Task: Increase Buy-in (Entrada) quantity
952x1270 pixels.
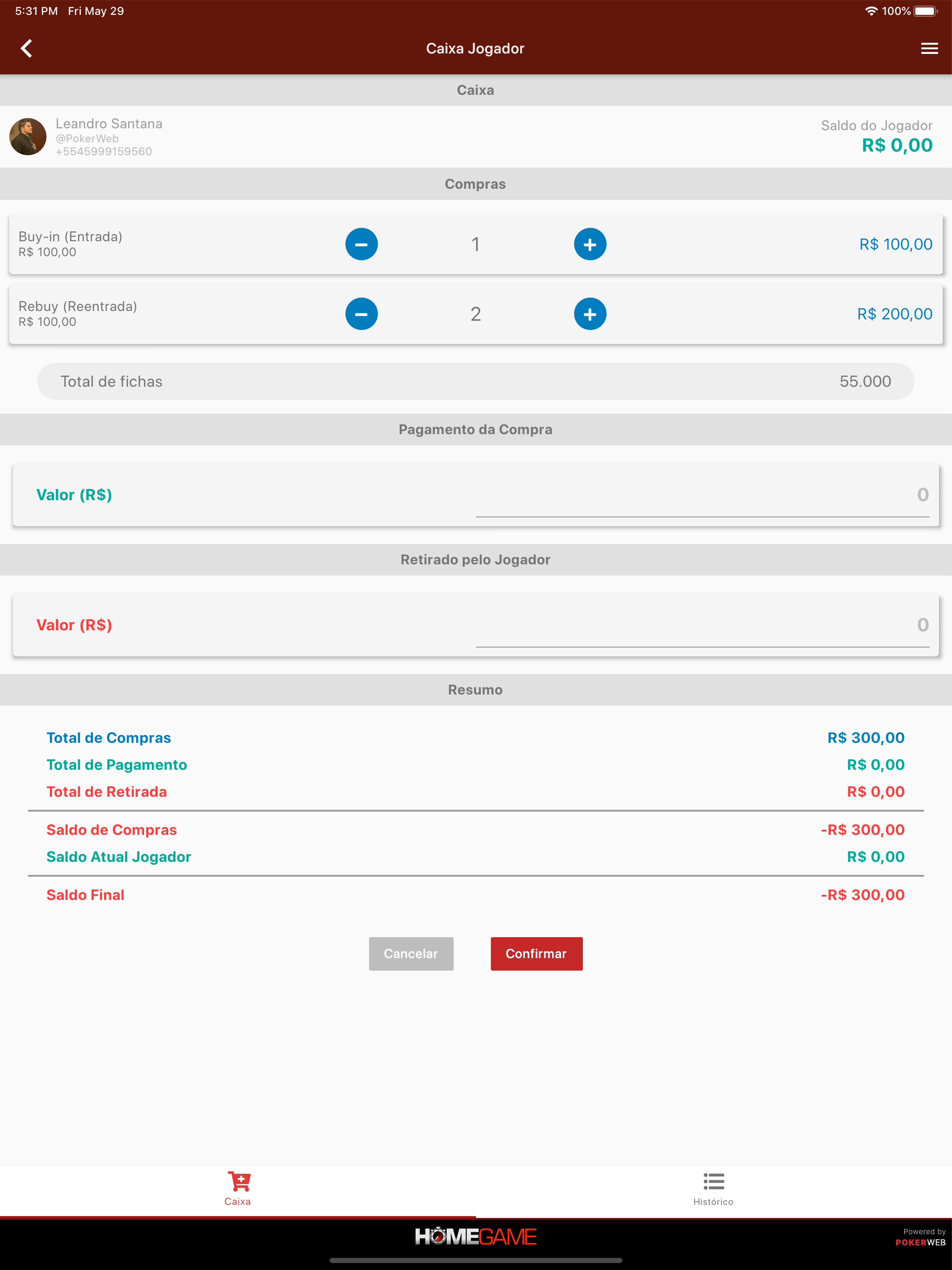Action: pyautogui.click(x=590, y=244)
